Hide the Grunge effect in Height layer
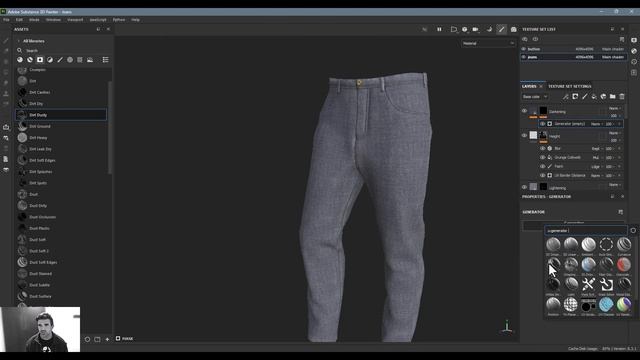The height and width of the screenshot is (360, 640). tap(542, 158)
